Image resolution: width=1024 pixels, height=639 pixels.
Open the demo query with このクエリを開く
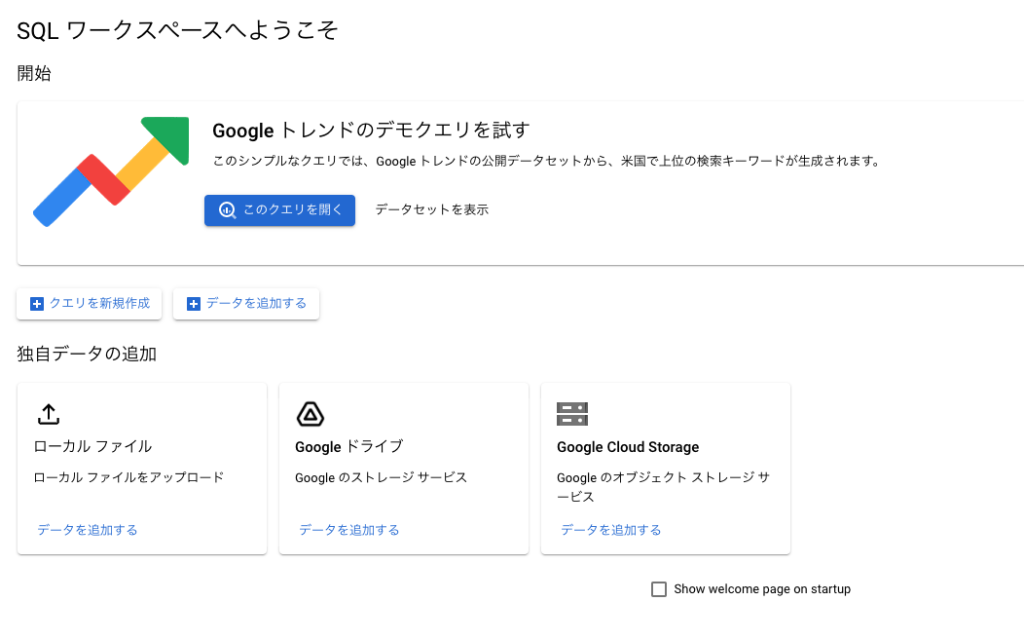click(279, 210)
